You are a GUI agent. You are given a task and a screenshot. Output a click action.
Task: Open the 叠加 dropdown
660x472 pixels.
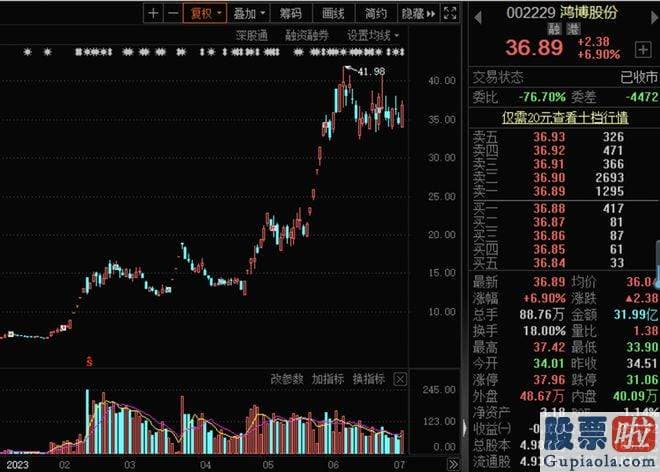249,14
